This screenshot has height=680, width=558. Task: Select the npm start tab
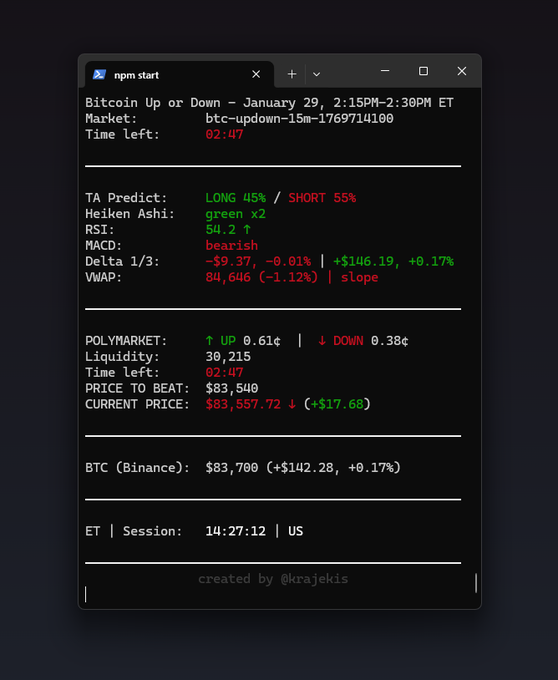coord(179,75)
